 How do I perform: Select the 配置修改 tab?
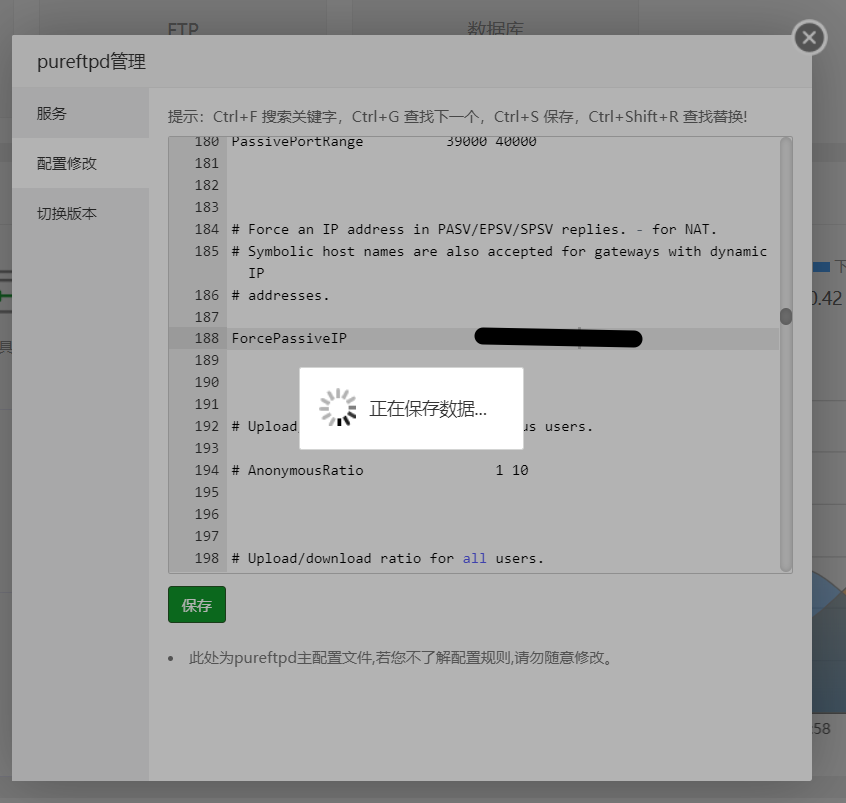tap(80, 163)
